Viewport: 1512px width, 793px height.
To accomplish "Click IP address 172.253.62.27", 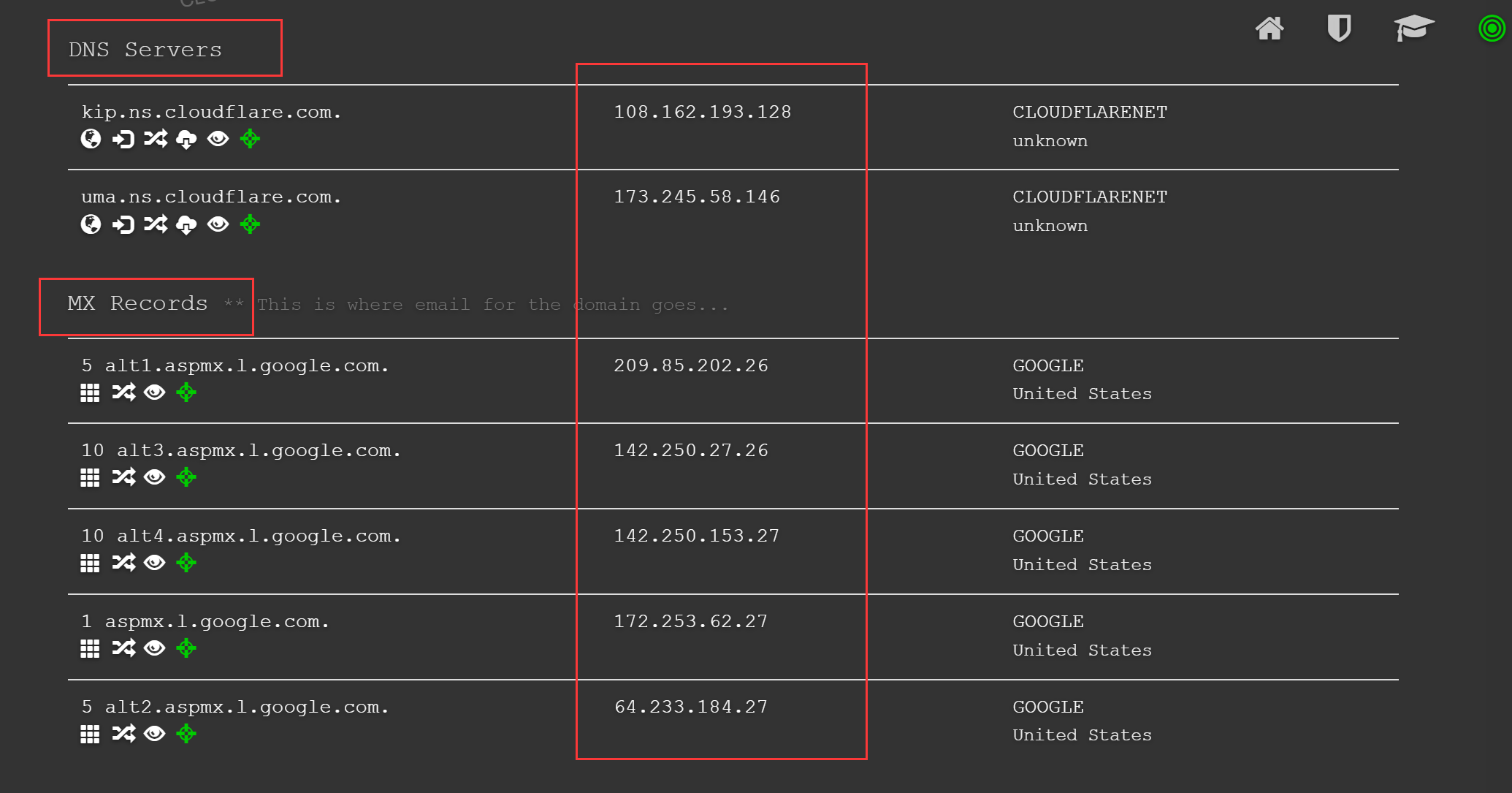I will click(690, 621).
